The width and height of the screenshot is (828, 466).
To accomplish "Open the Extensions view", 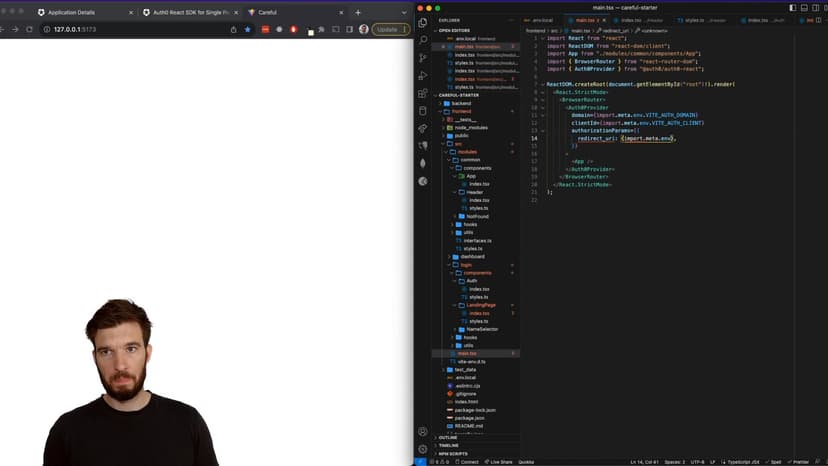I will coord(423,93).
